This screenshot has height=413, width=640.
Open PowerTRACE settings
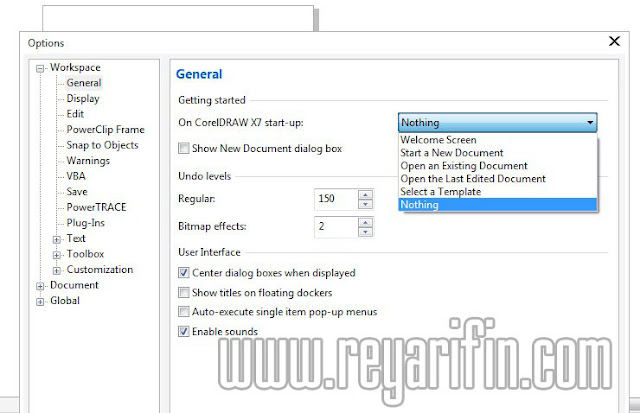[96, 207]
